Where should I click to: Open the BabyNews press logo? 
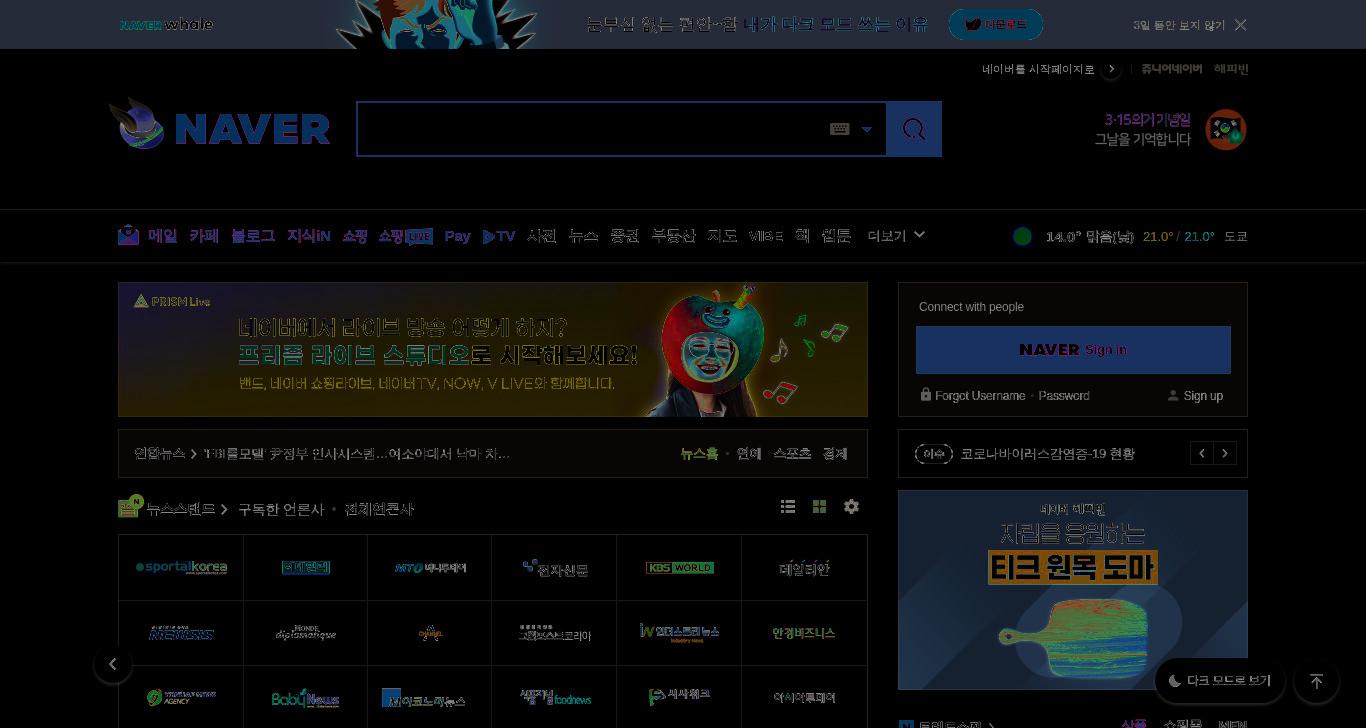[306, 698]
